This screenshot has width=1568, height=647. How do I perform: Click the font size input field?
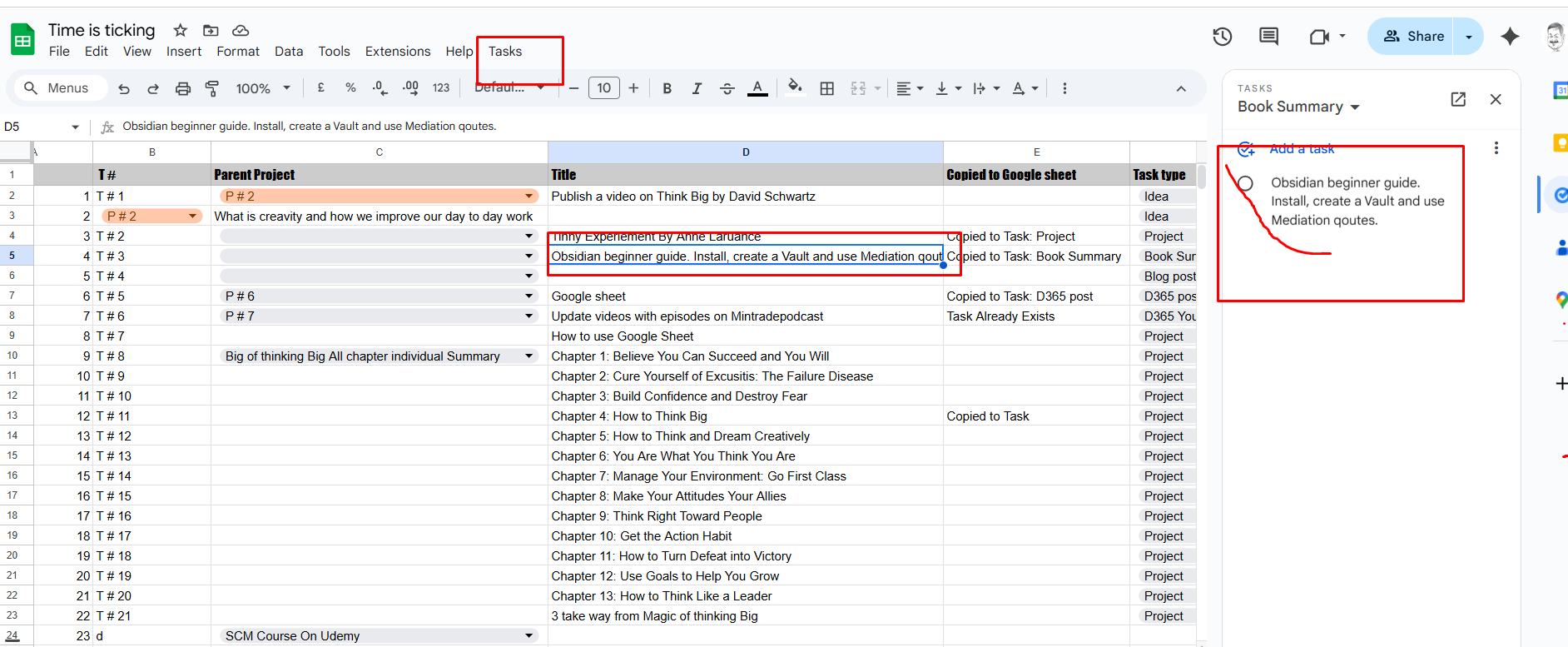point(603,88)
